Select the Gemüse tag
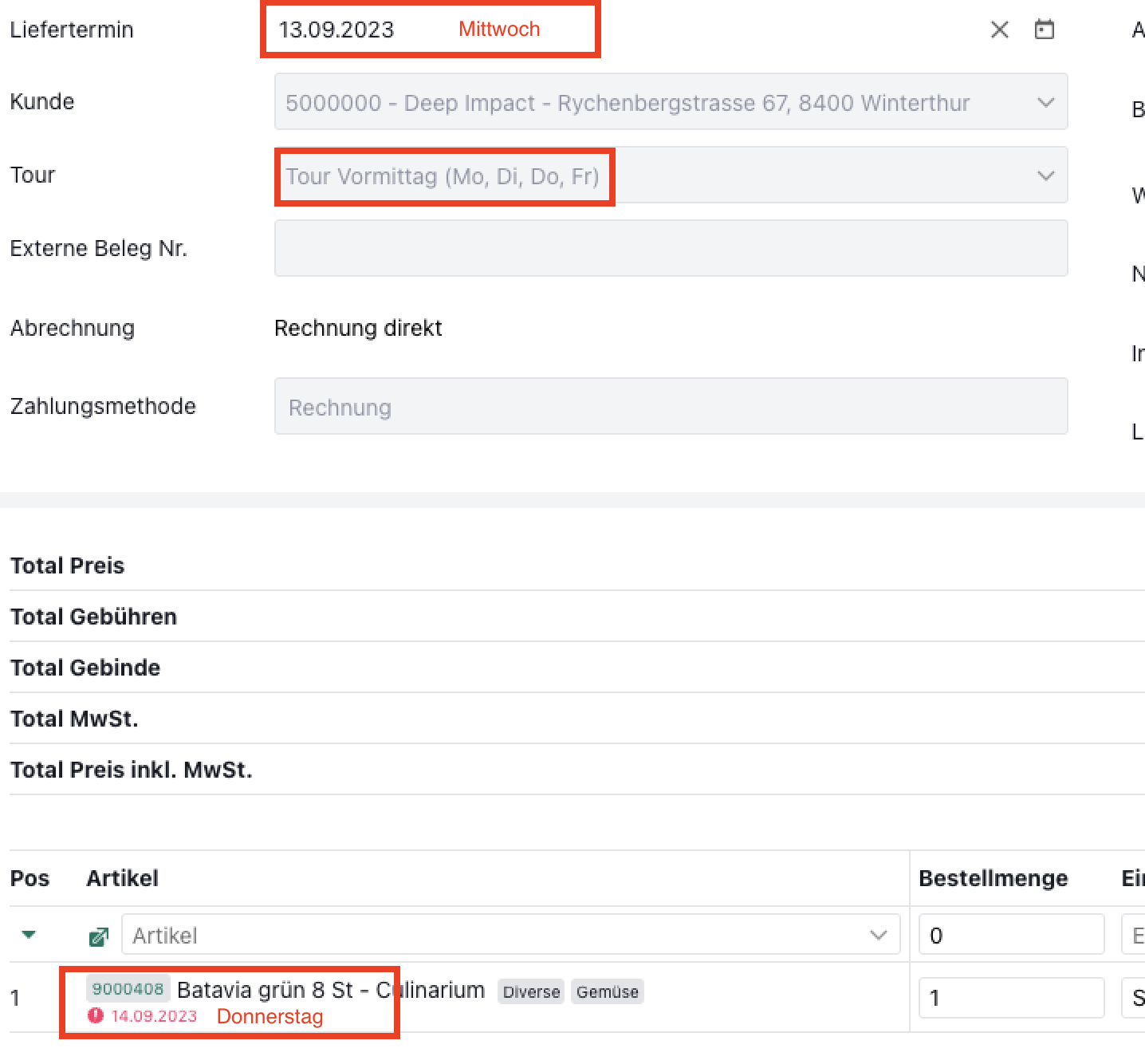The image size is (1145, 1064). [x=607, y=992]
